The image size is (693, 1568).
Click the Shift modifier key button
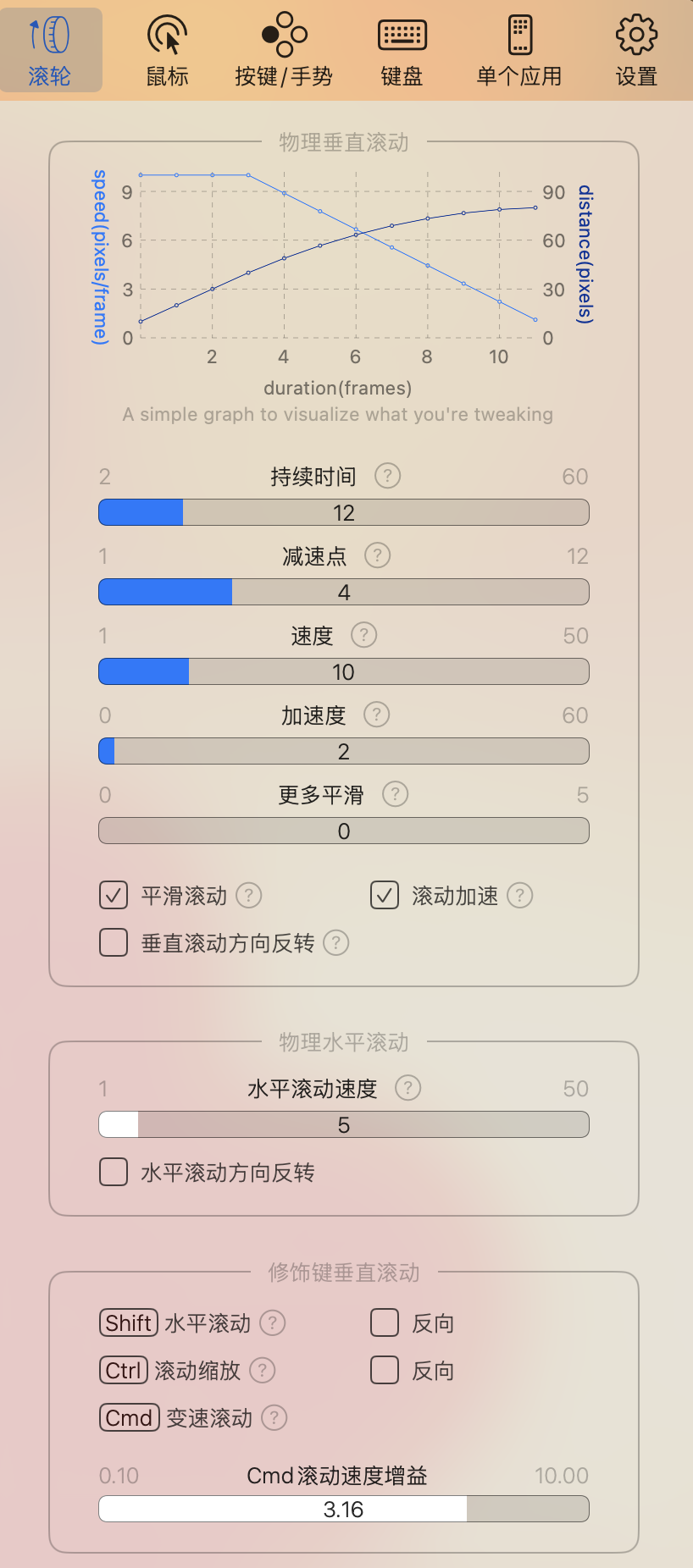129,1322
